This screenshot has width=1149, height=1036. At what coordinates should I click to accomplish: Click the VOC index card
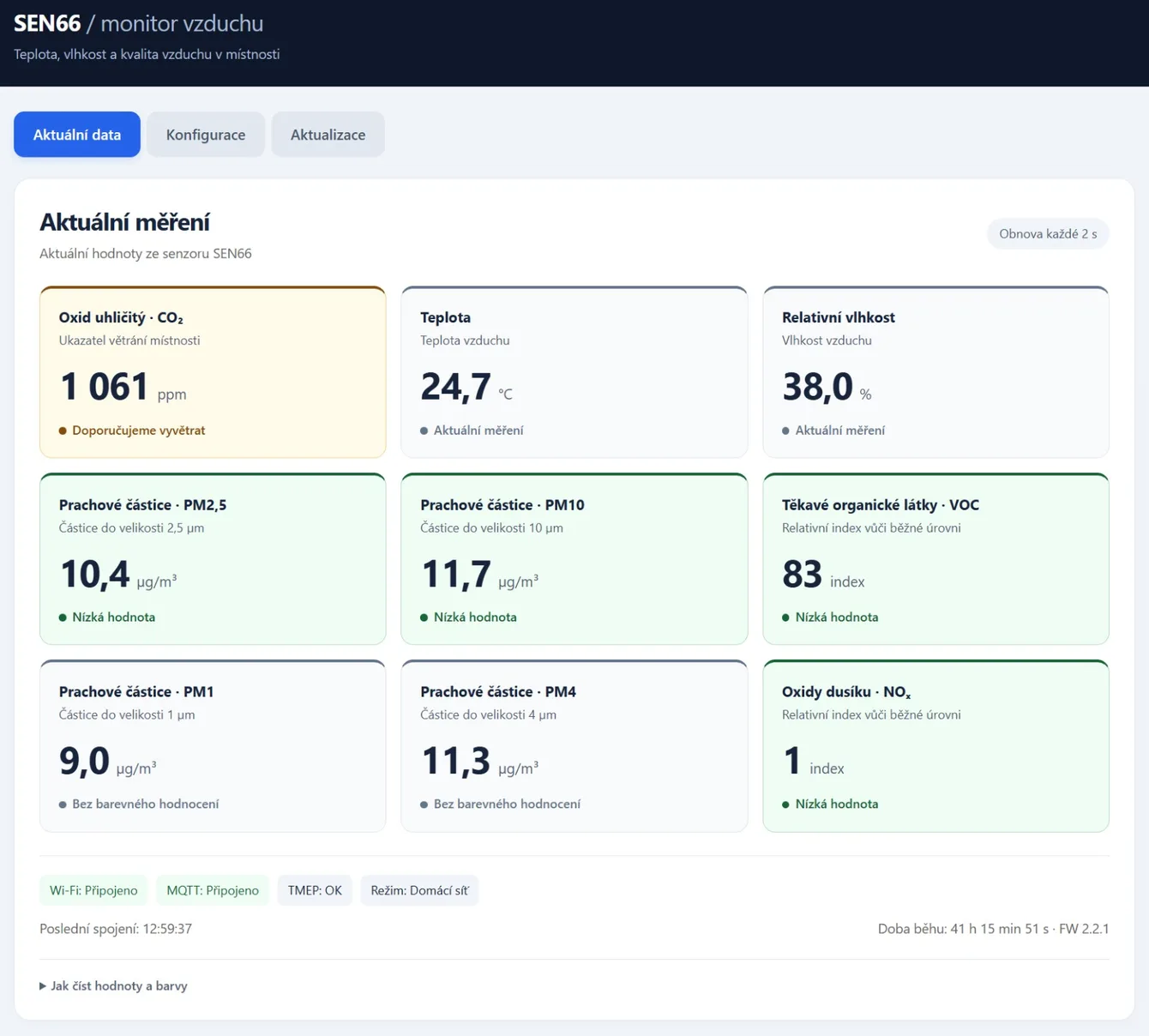coord(935,559)
